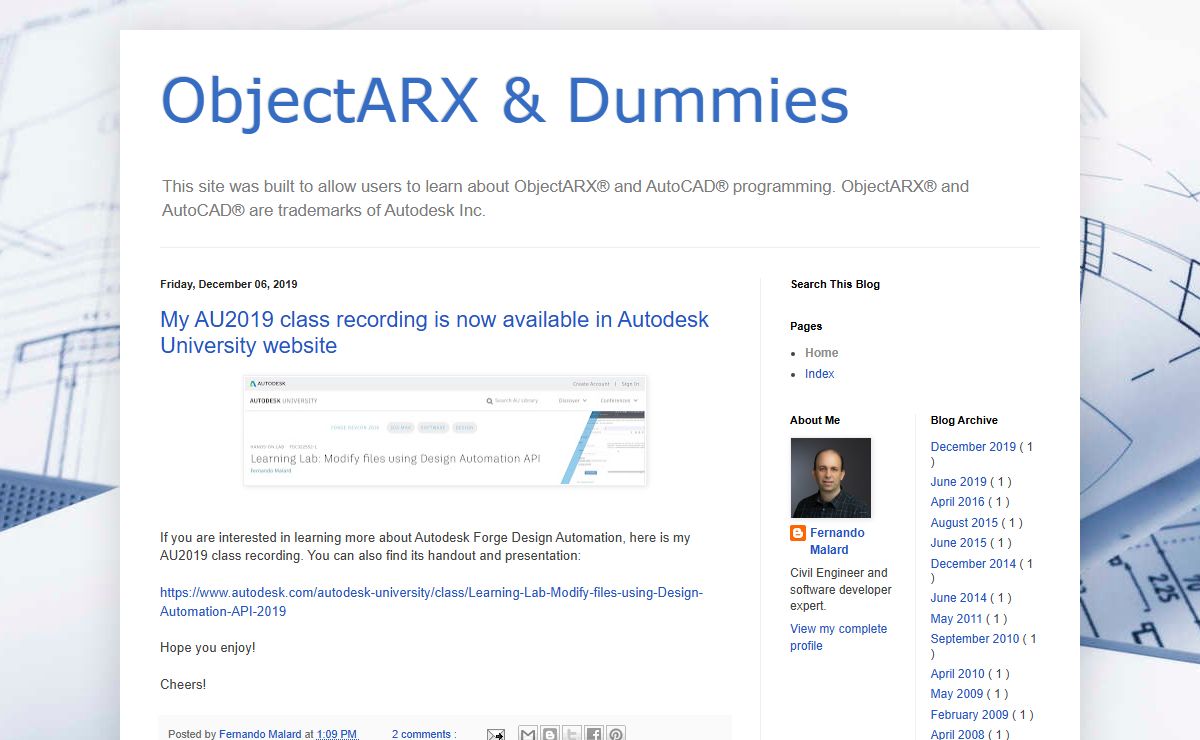
Task: Click the Friday, December 06, 2019 date header
Action: click(x=229, y=284)
